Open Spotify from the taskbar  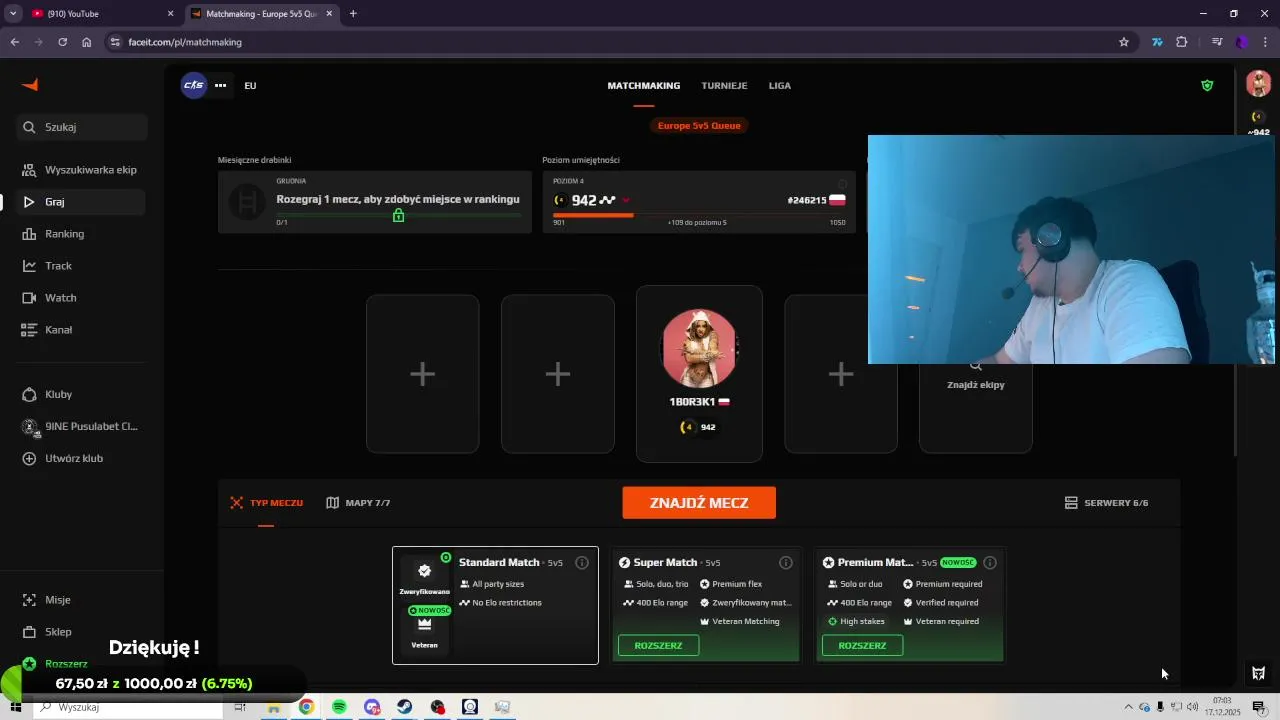[x=339, y=707]
